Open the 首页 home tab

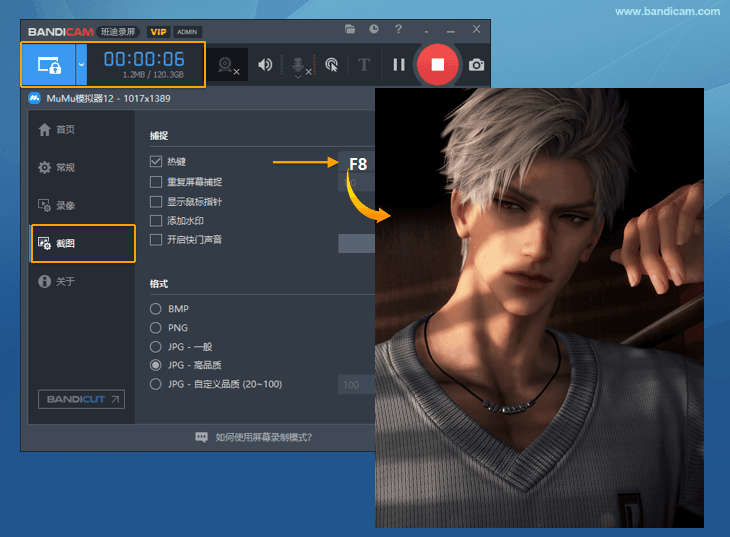pos(82,129)
